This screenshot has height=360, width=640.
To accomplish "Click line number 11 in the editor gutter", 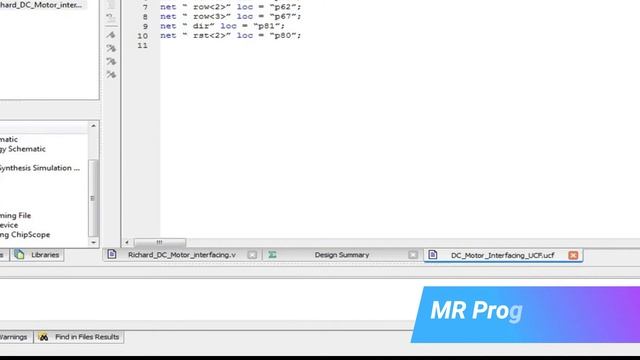I will (142, 45).
